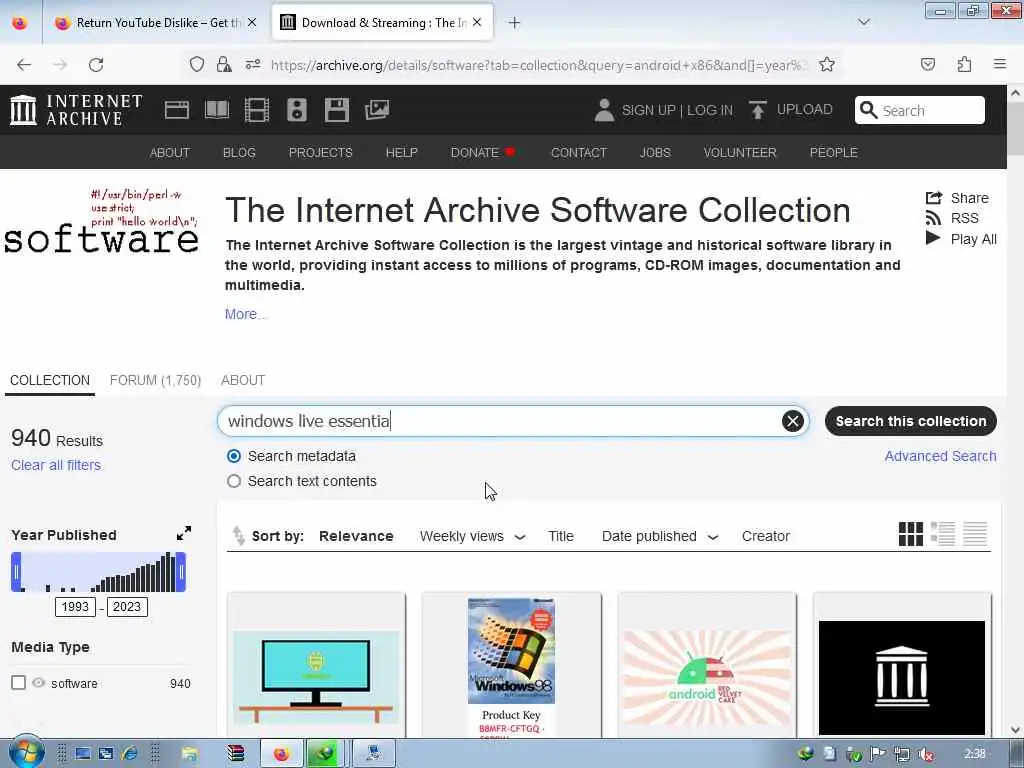
Task: Click the RSS feed icon
Action: pyautogui.click(x=934, y=218)
